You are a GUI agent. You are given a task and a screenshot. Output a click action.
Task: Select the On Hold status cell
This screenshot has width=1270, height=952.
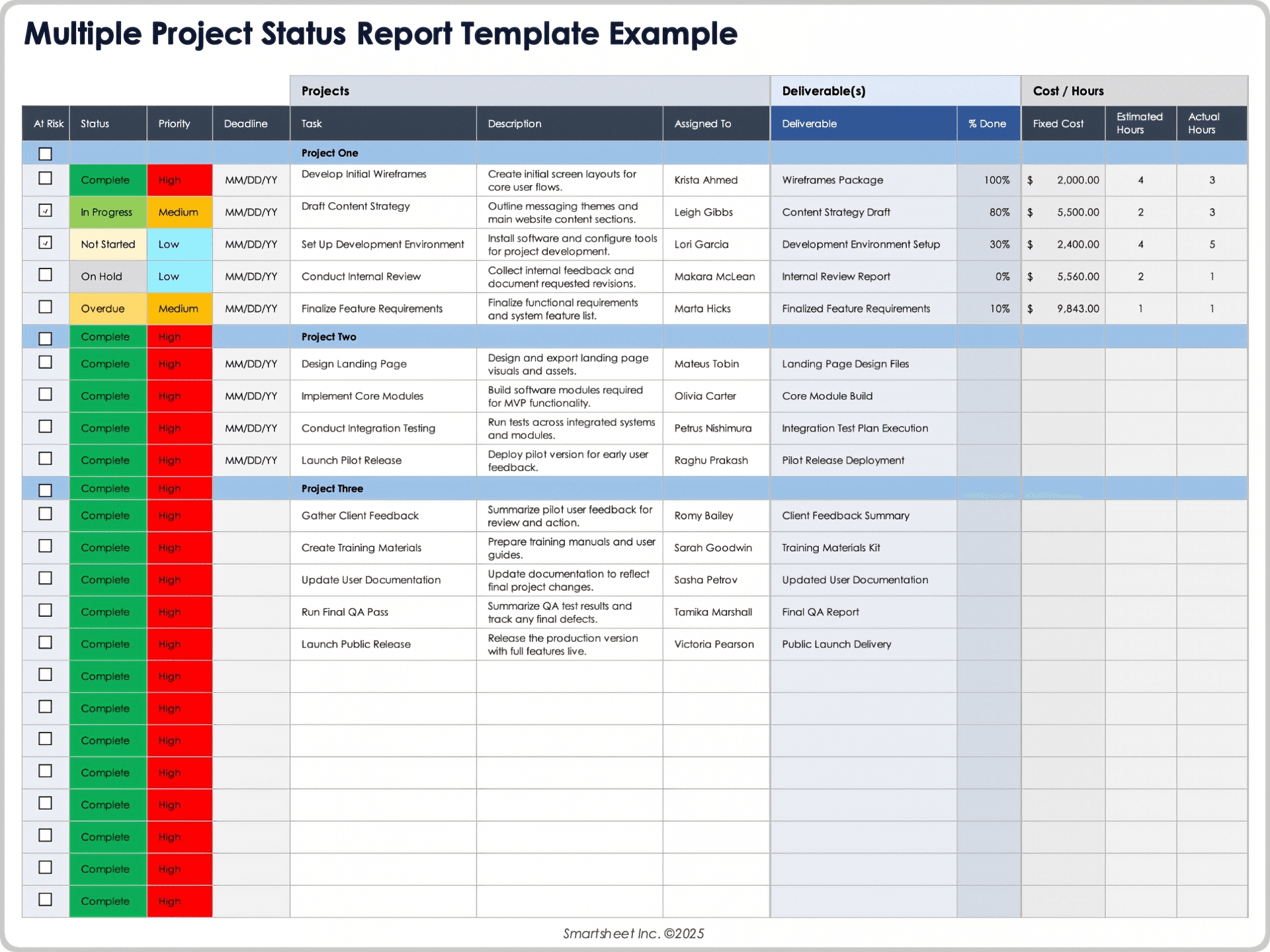pos(107,276)
